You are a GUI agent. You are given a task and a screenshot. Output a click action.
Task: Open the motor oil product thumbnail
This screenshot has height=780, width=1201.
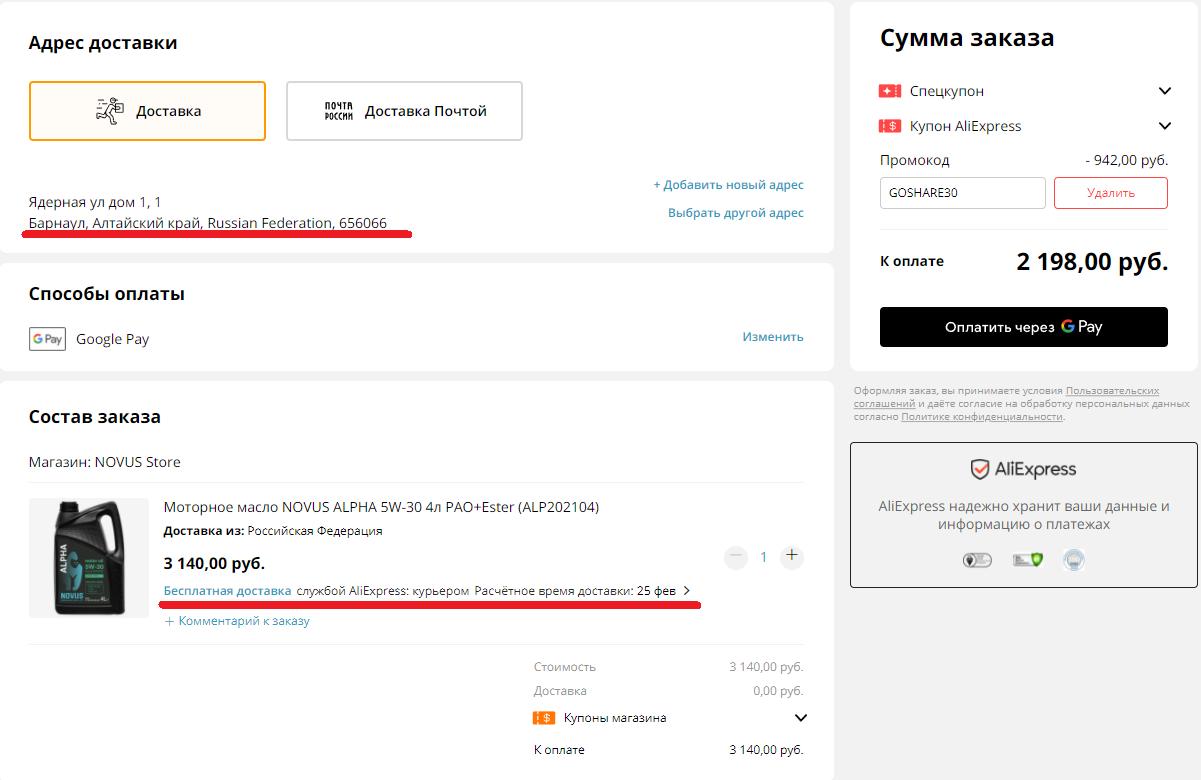coord(89,558)
